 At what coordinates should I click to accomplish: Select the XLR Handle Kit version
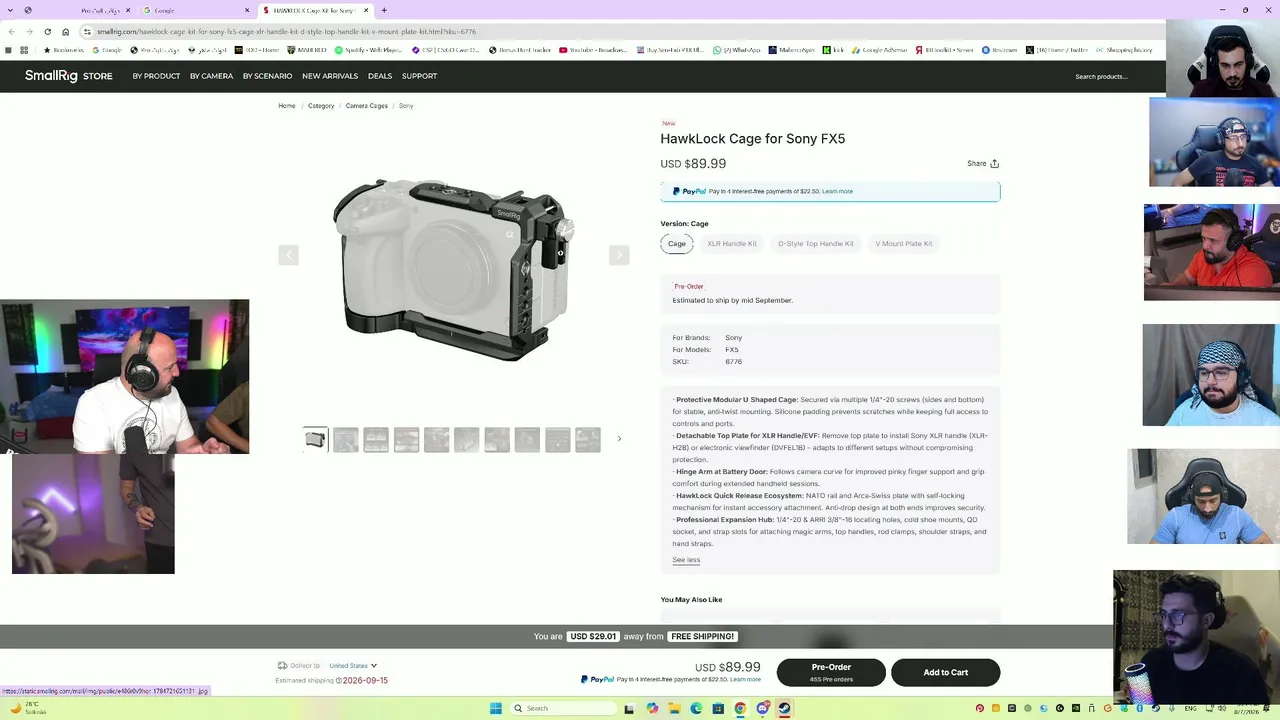pyautogui.click(x=732, y=244)
